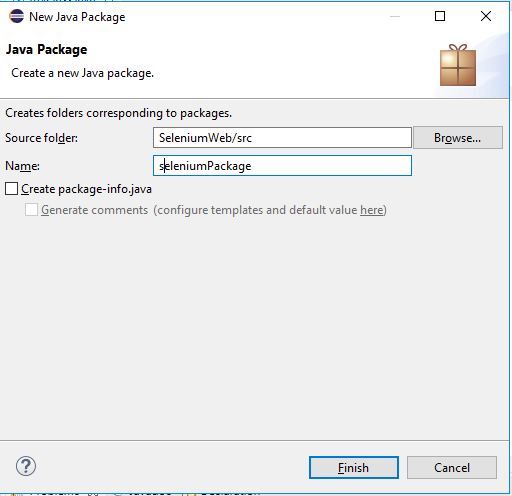Click Browse to choose source folder
512x496 pixels.
pyautogui.click(x=458, y=137)
